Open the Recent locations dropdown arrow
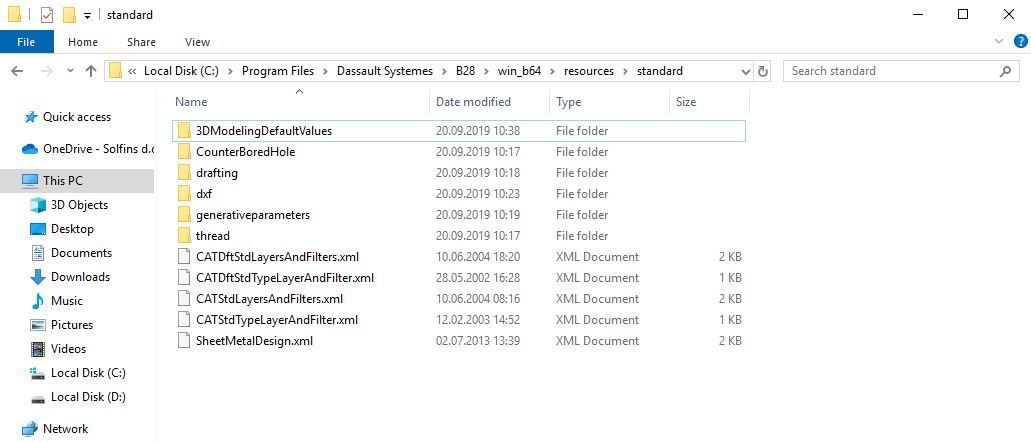 click(68, 71)
